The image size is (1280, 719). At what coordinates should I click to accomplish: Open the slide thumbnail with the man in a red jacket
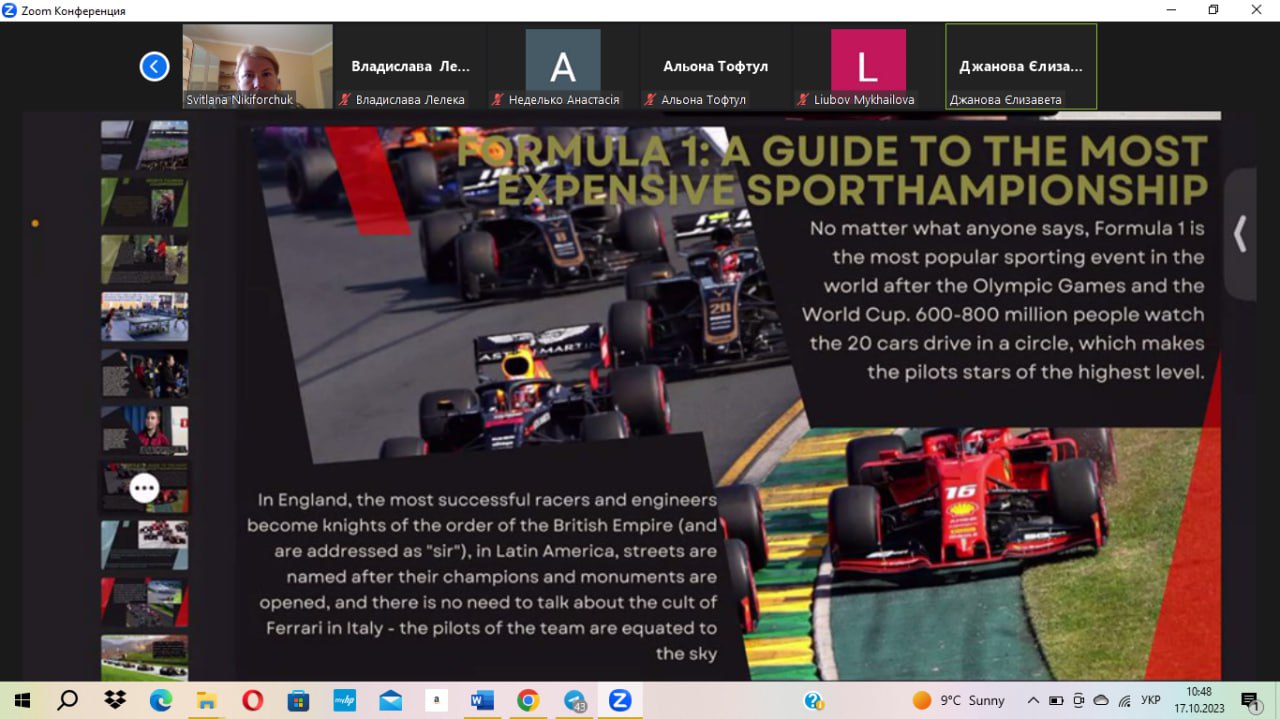point(144,430)
